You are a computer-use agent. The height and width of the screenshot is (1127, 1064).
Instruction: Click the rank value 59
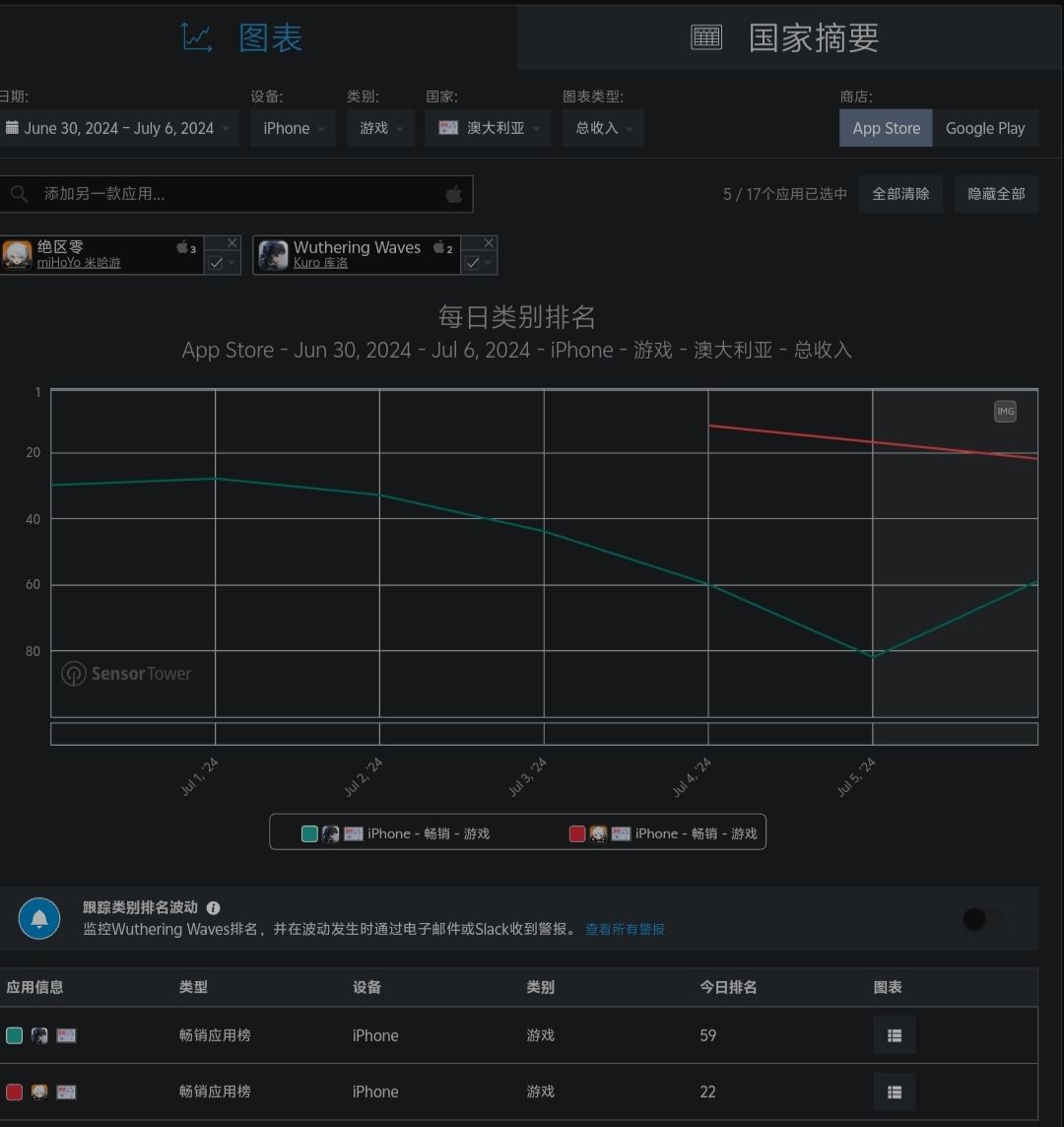coord(707,1035)
